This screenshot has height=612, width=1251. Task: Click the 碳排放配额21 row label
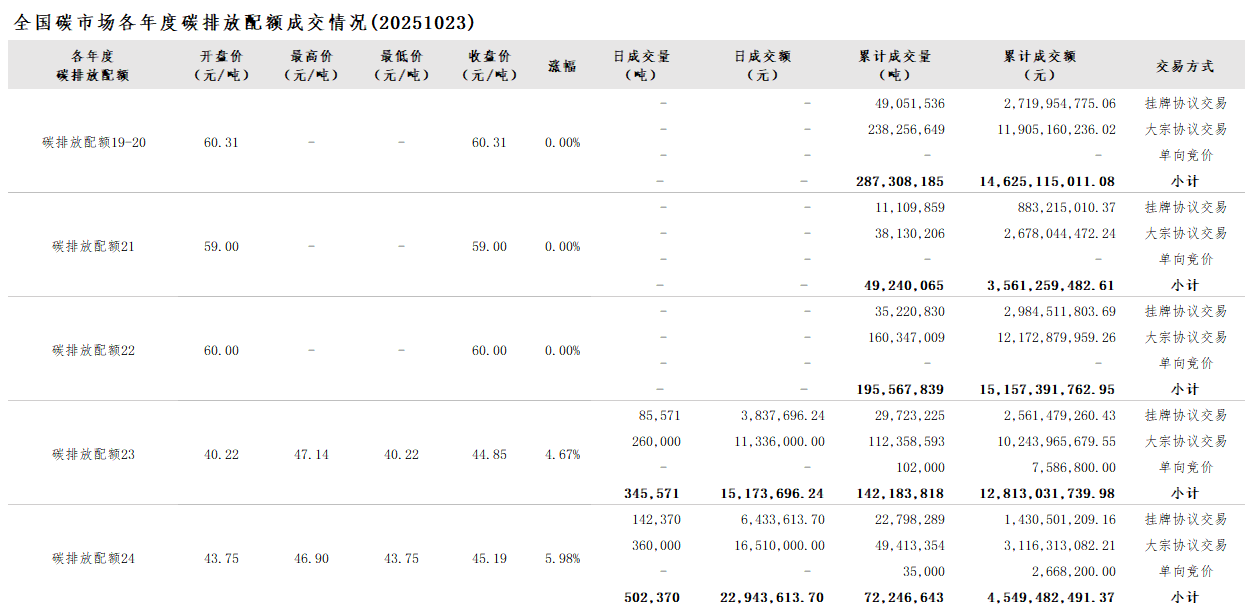[94, 246]
